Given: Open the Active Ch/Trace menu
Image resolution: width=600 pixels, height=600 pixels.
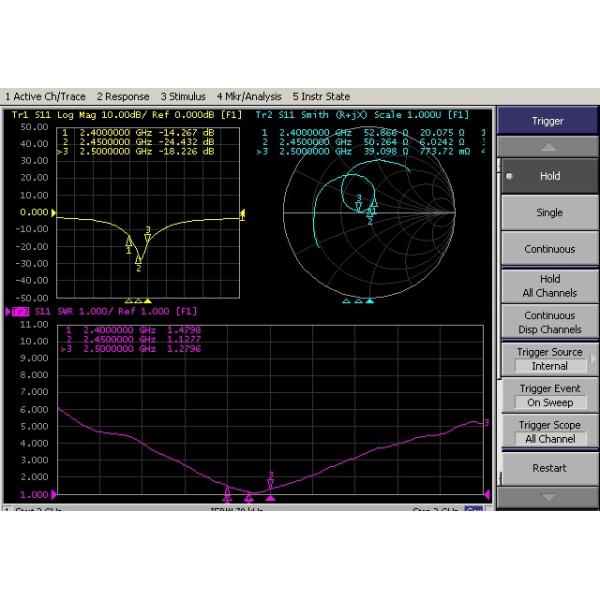Looking at the screenshot, I should (45, 97).
